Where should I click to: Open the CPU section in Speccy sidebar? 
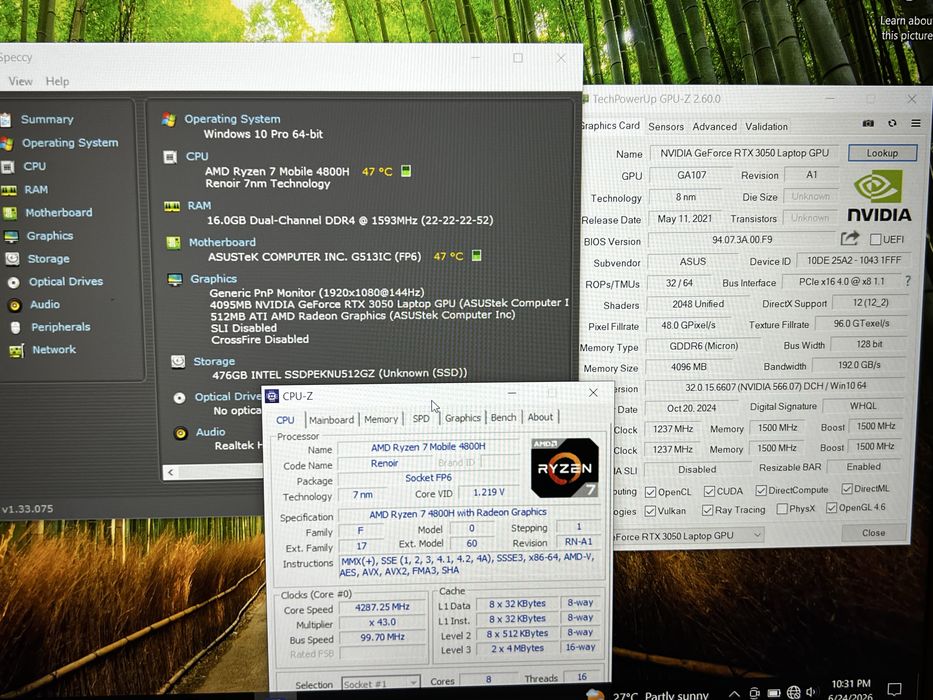click(x=35, y=166)
